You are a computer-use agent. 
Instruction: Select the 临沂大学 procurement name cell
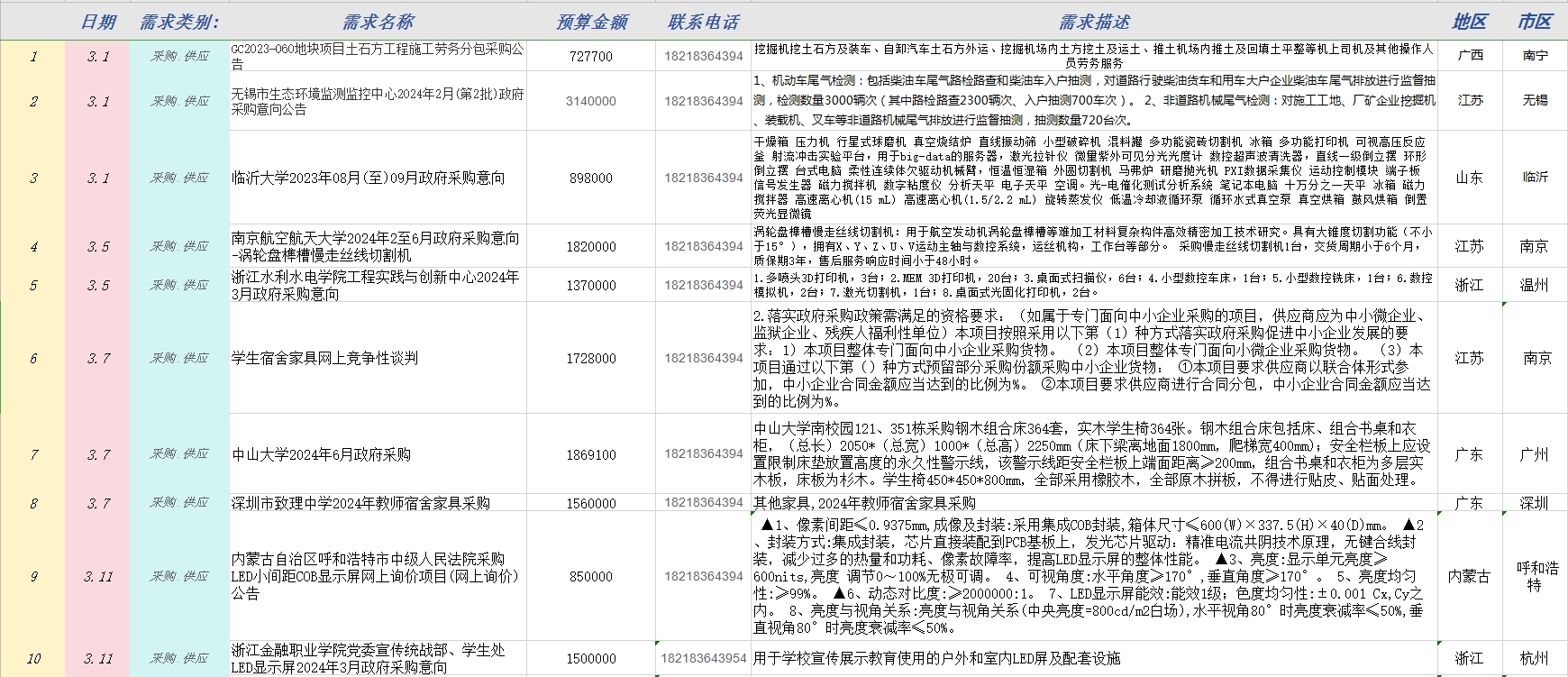[378, 178]
